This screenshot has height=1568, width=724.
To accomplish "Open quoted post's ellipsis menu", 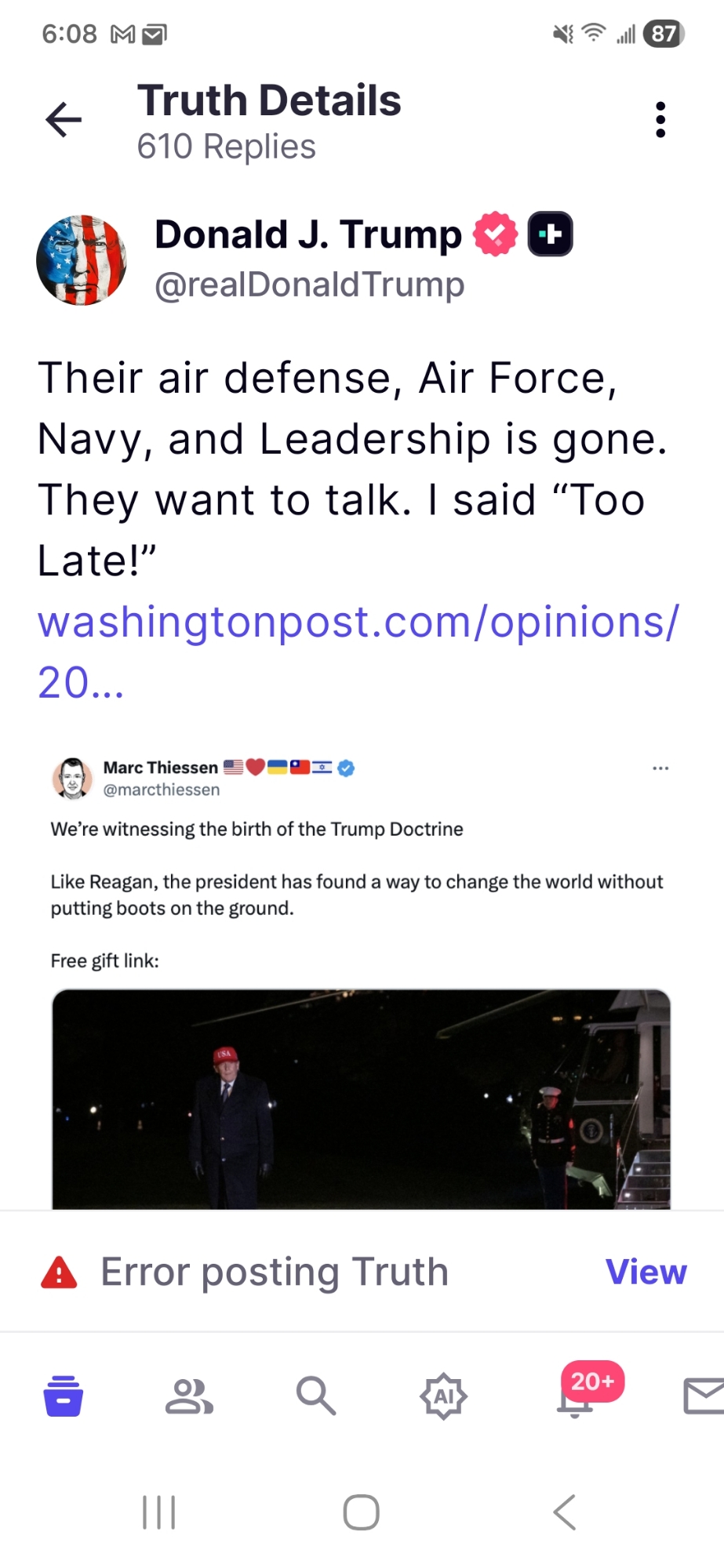I will click(x=660, y=768).
